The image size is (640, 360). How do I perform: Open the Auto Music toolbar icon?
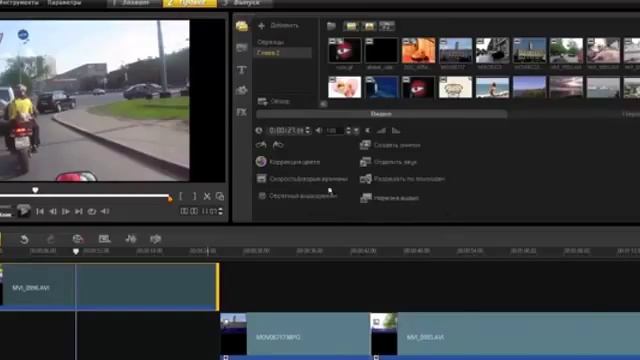coord(156,239)
